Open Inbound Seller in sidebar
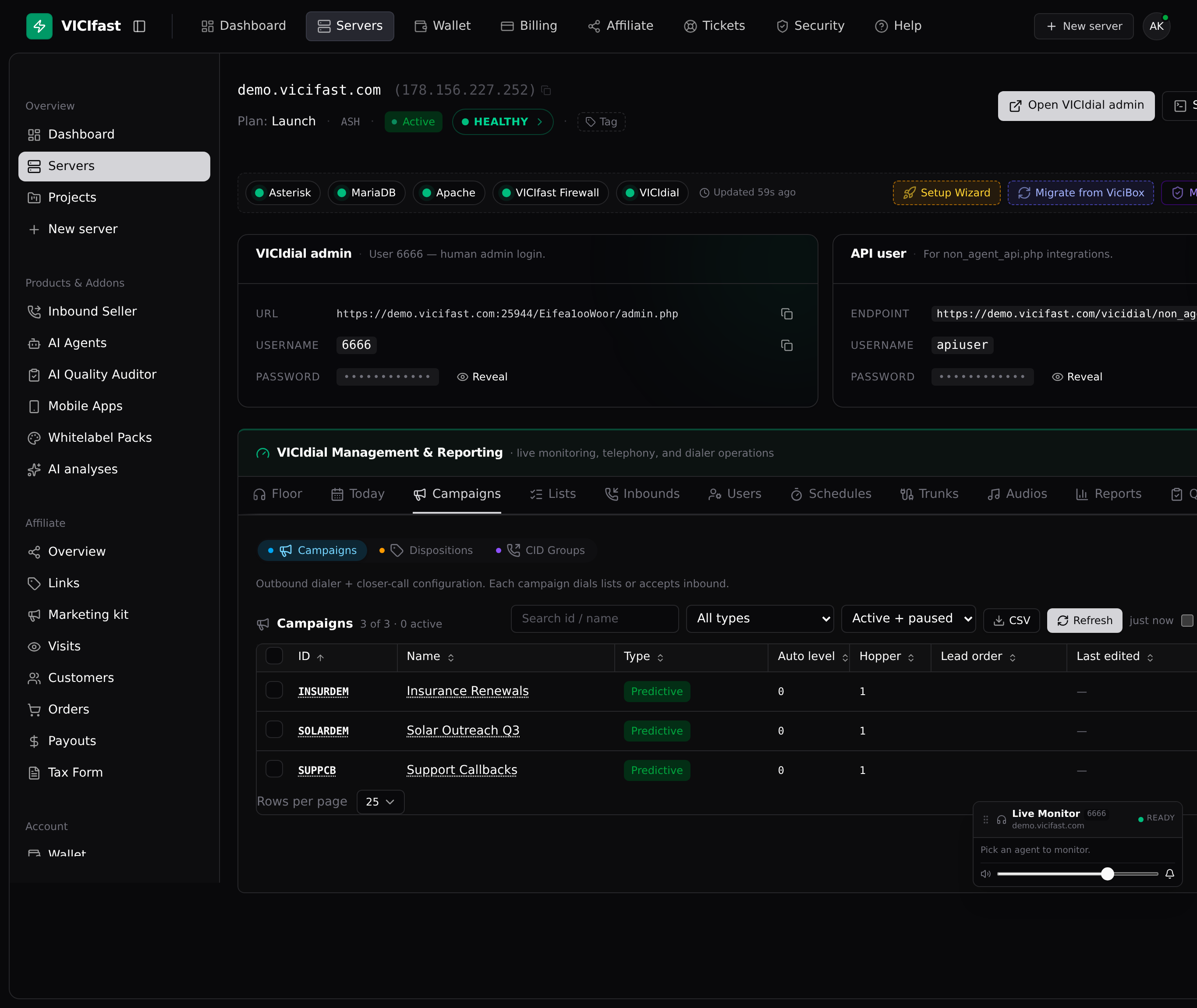The width and height of the screenshot is (1197, 1008). point(114,312)
